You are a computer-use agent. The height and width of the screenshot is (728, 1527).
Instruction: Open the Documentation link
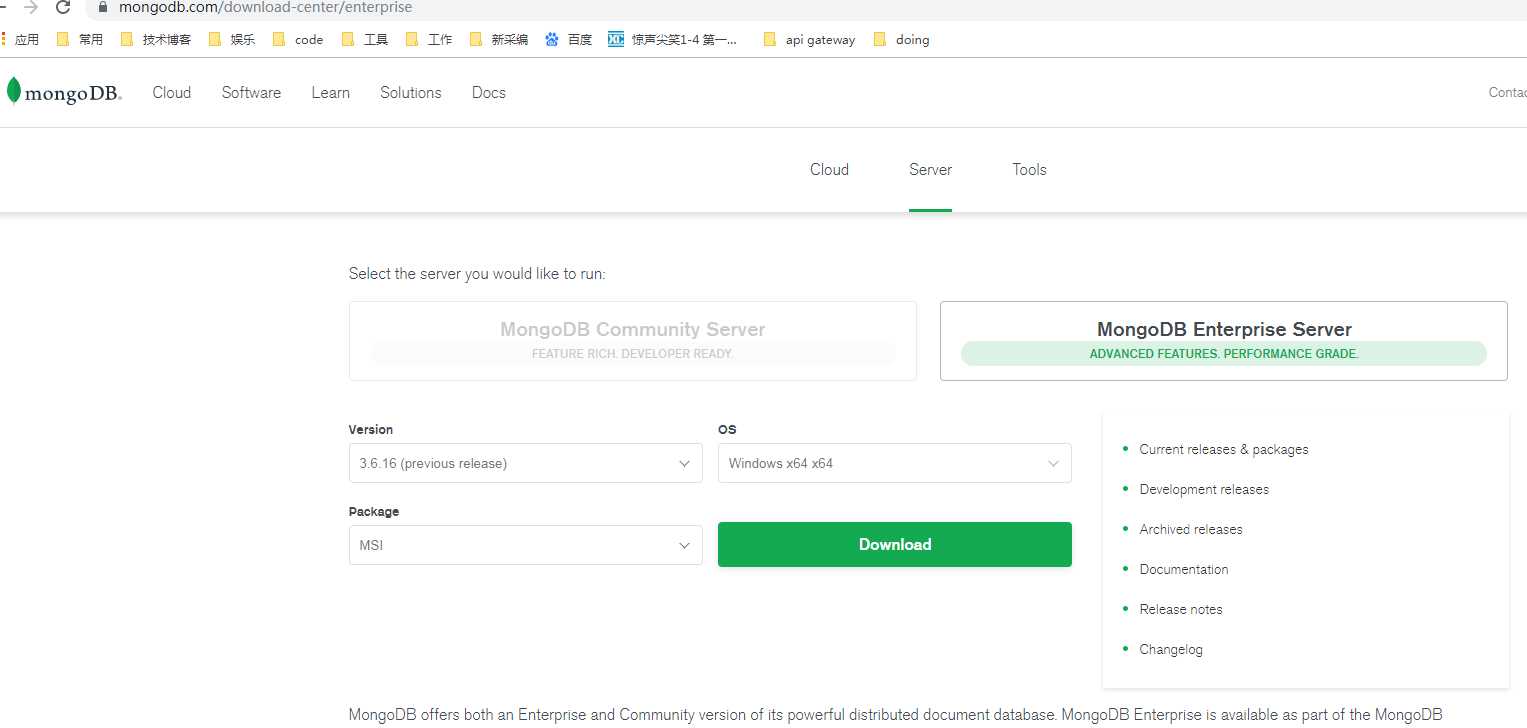[x=1184, y=570]
